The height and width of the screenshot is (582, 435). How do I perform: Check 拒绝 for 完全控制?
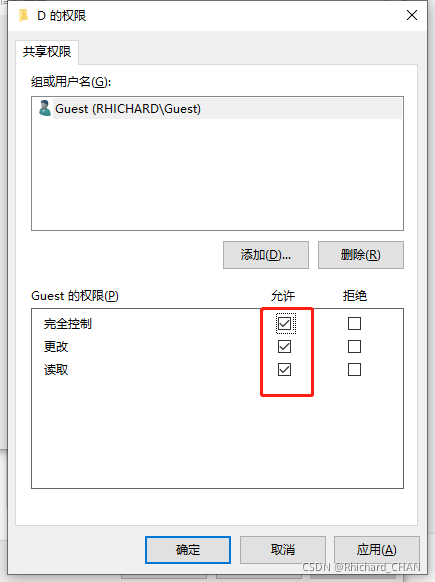pos(354,323)
